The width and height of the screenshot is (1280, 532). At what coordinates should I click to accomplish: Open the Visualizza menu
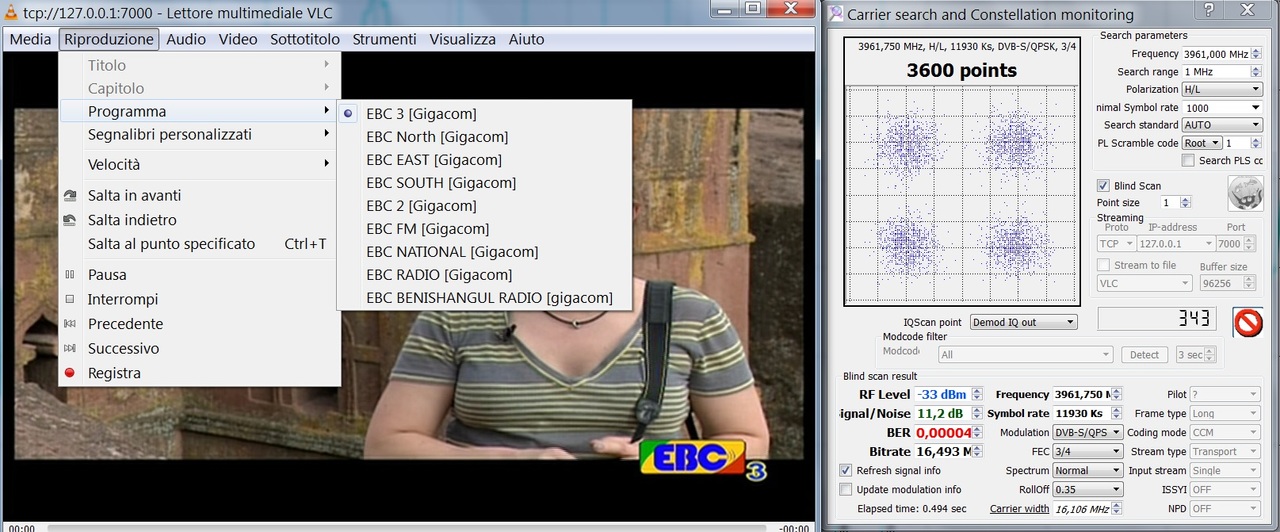click(x=462, y=39)
